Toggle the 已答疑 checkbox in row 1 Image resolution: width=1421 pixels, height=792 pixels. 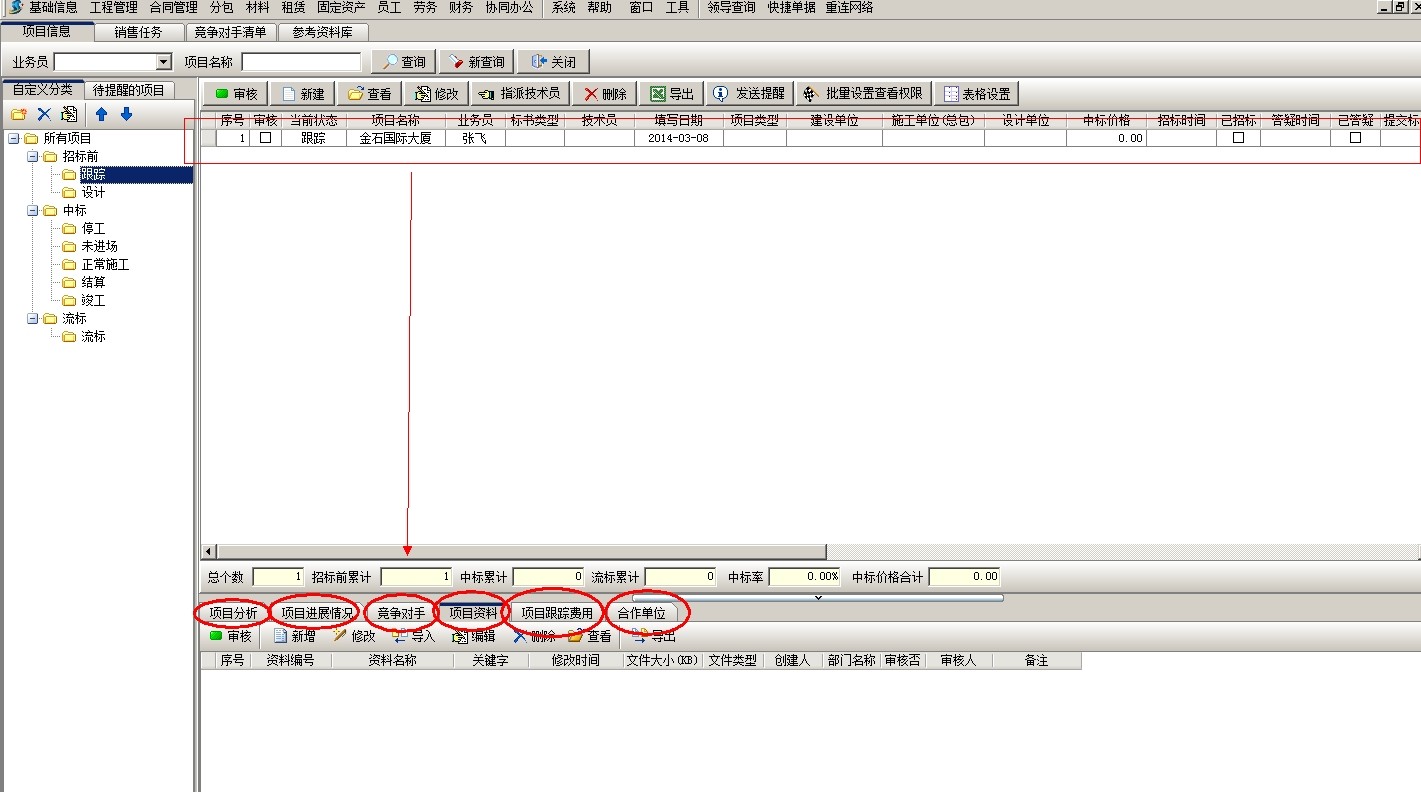[1355, 138]
